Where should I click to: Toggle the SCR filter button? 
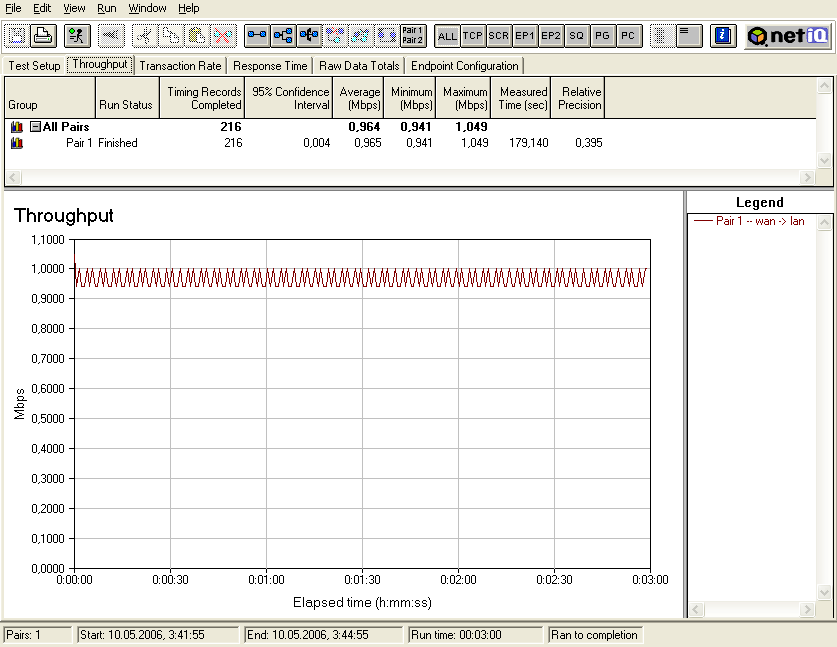[498, 36]
